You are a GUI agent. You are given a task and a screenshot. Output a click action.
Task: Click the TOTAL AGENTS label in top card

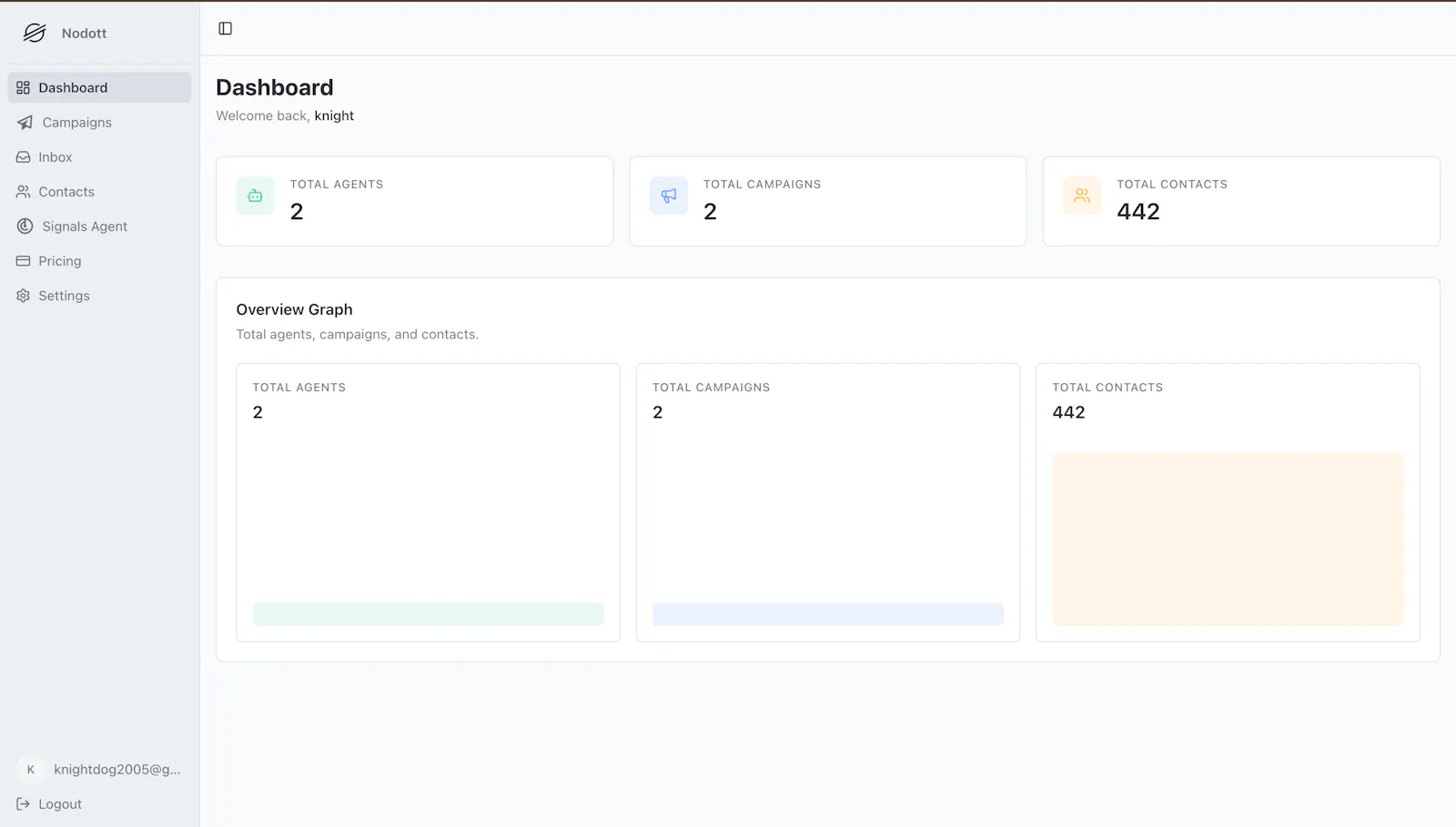(337, 184)
